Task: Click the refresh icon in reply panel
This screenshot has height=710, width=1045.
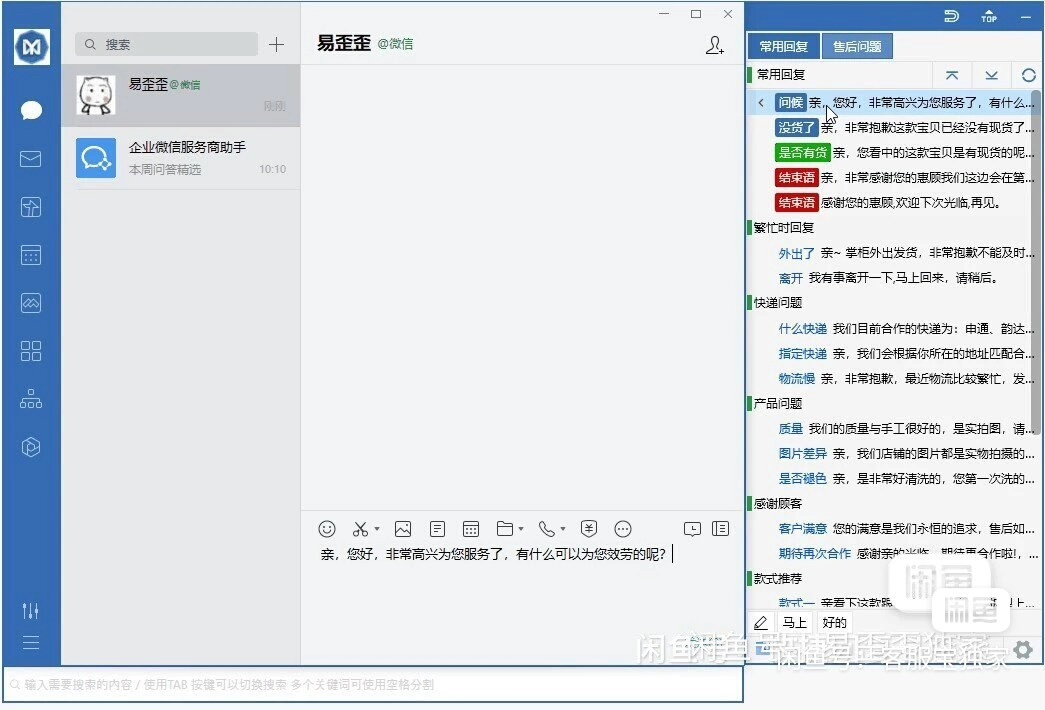Action: [1028, 75]
